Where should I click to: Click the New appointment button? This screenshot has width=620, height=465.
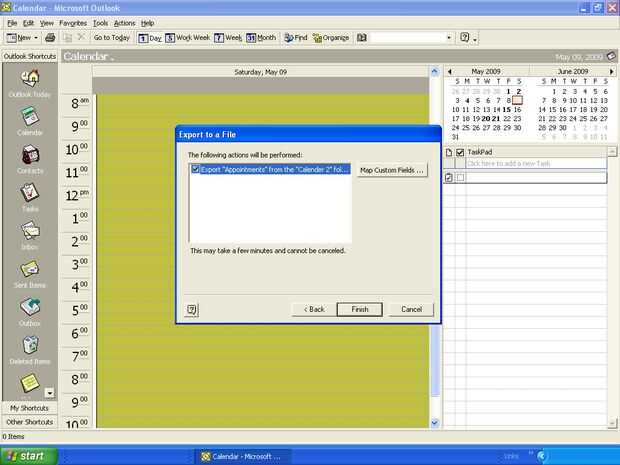coord(19,38)
